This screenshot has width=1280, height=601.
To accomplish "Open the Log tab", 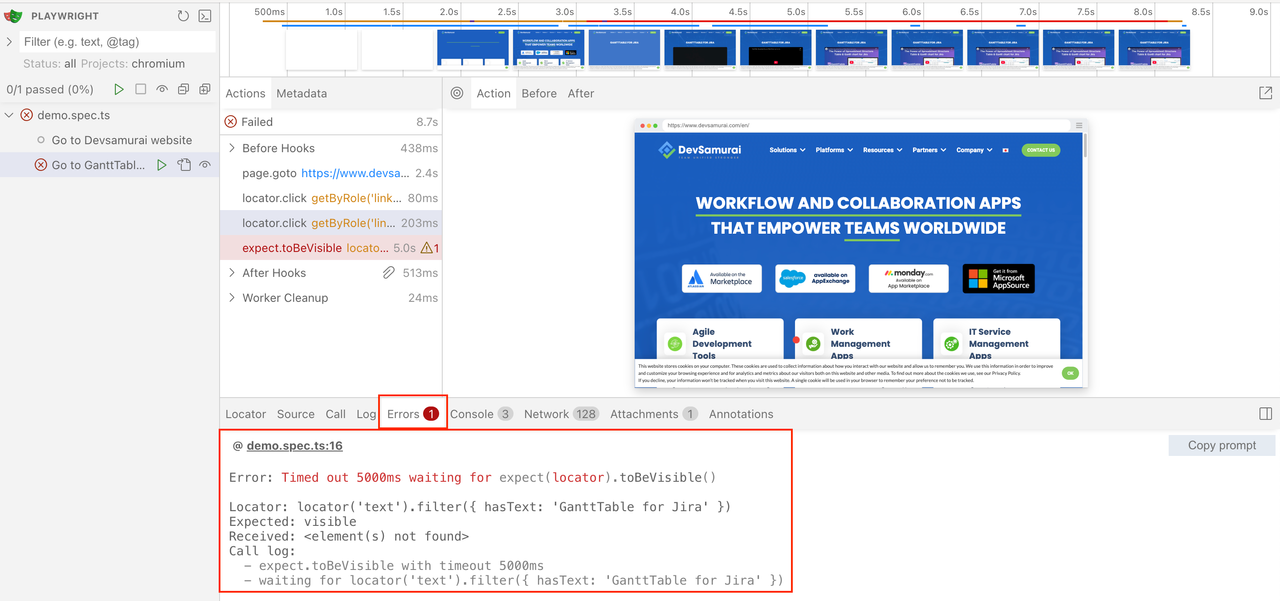I will [366, 414].
